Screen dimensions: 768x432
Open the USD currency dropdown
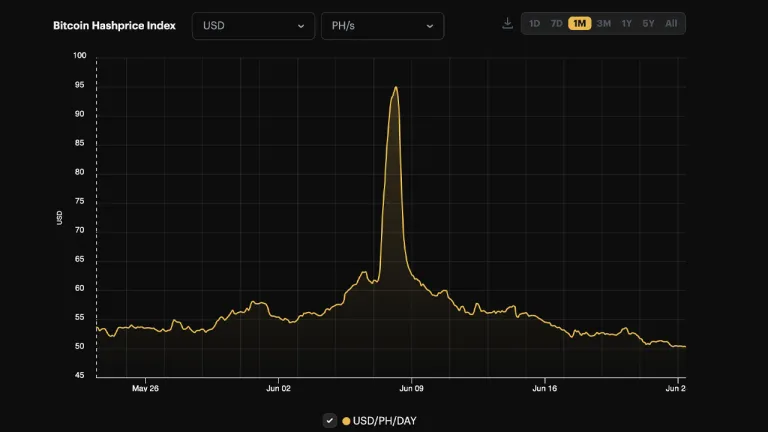pos(253,26)
